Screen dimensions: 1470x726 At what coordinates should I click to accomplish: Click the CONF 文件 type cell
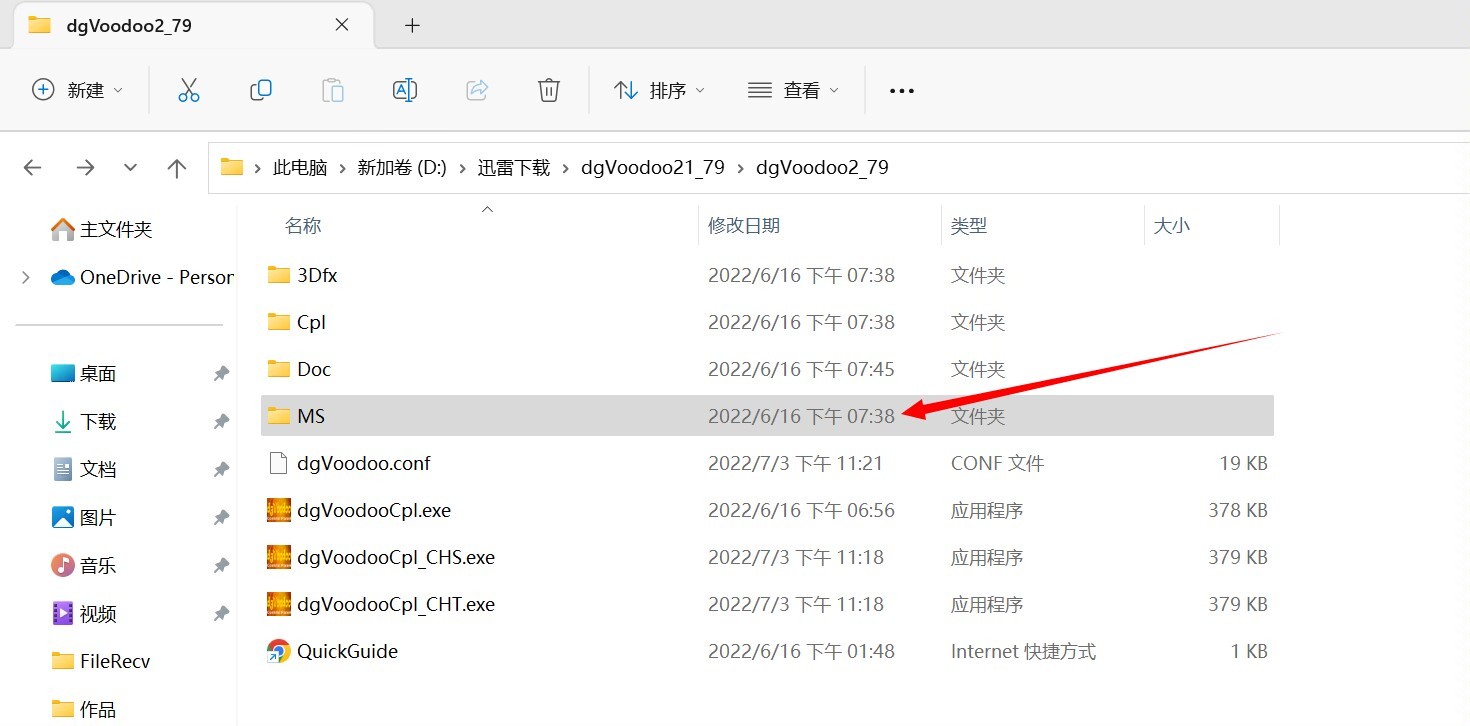(997, 464)
